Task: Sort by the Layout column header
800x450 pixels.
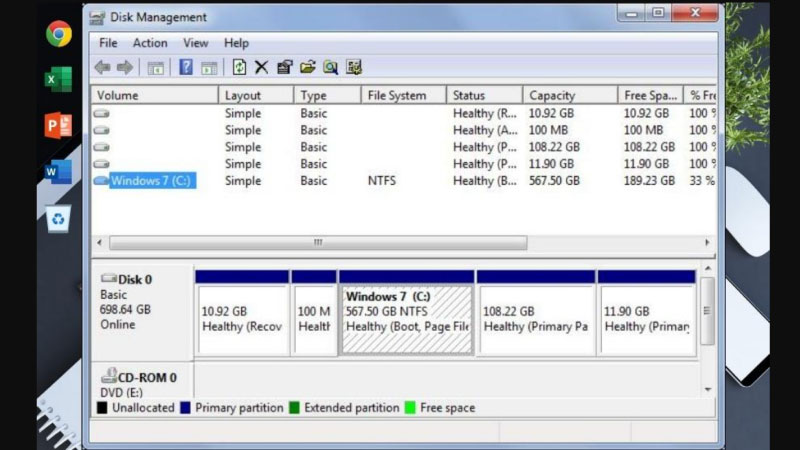Action: click(256, 95)
